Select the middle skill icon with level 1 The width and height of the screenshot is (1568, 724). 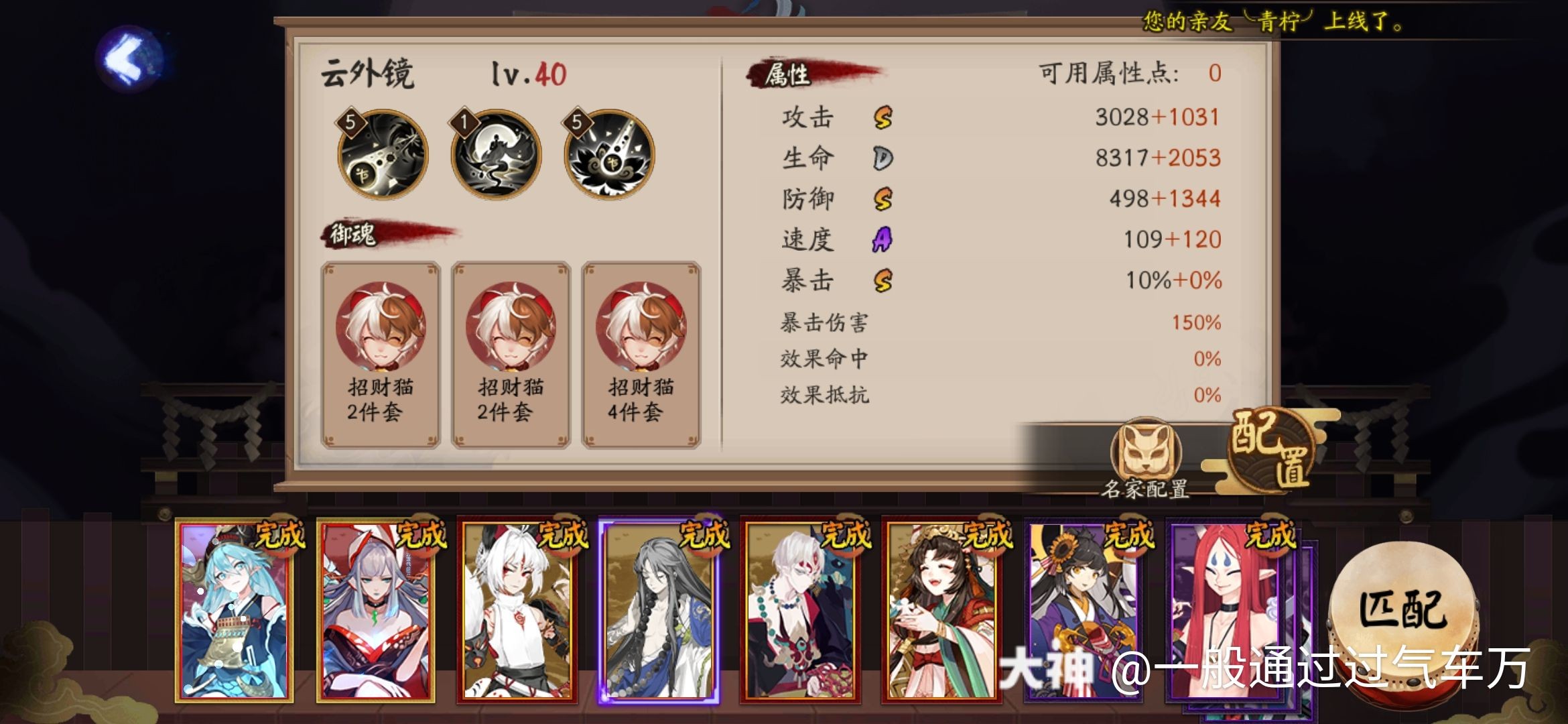[x=495, y=155]
